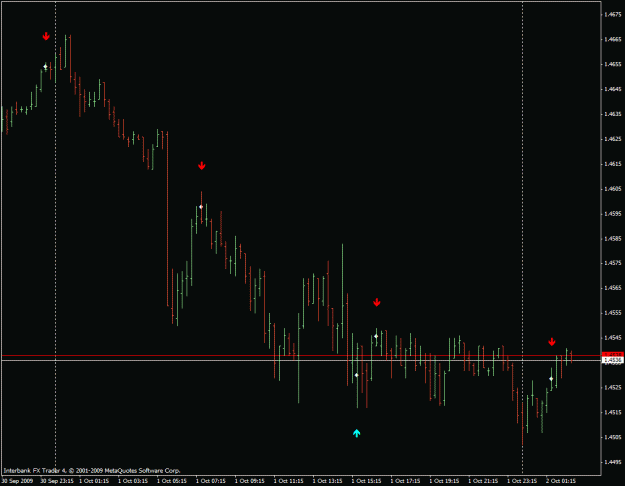This screenshot has height=486, width=625.
Task: Click the 1.4495 price axis label
Action: 613,462
